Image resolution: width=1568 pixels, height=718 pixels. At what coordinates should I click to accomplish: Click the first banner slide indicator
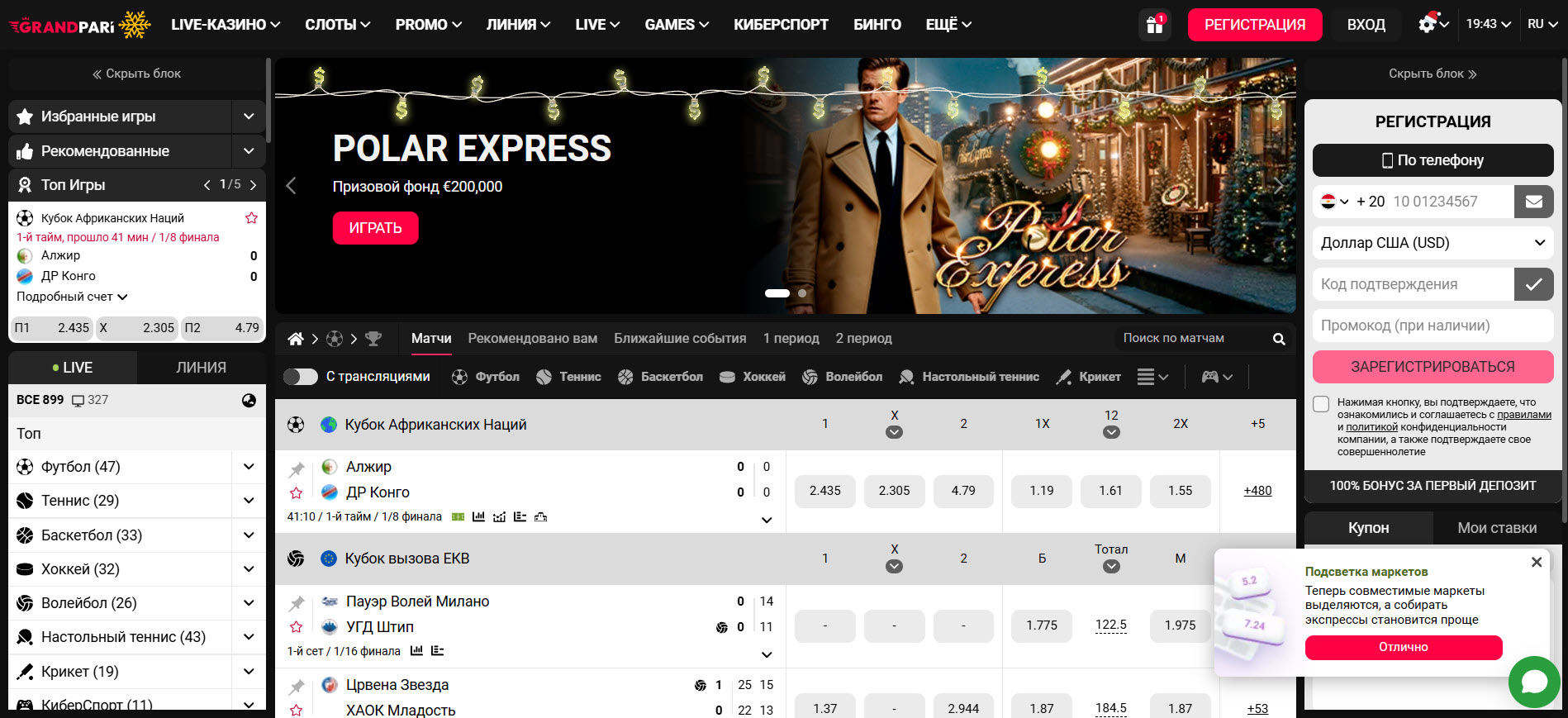[x=777, y=293]
